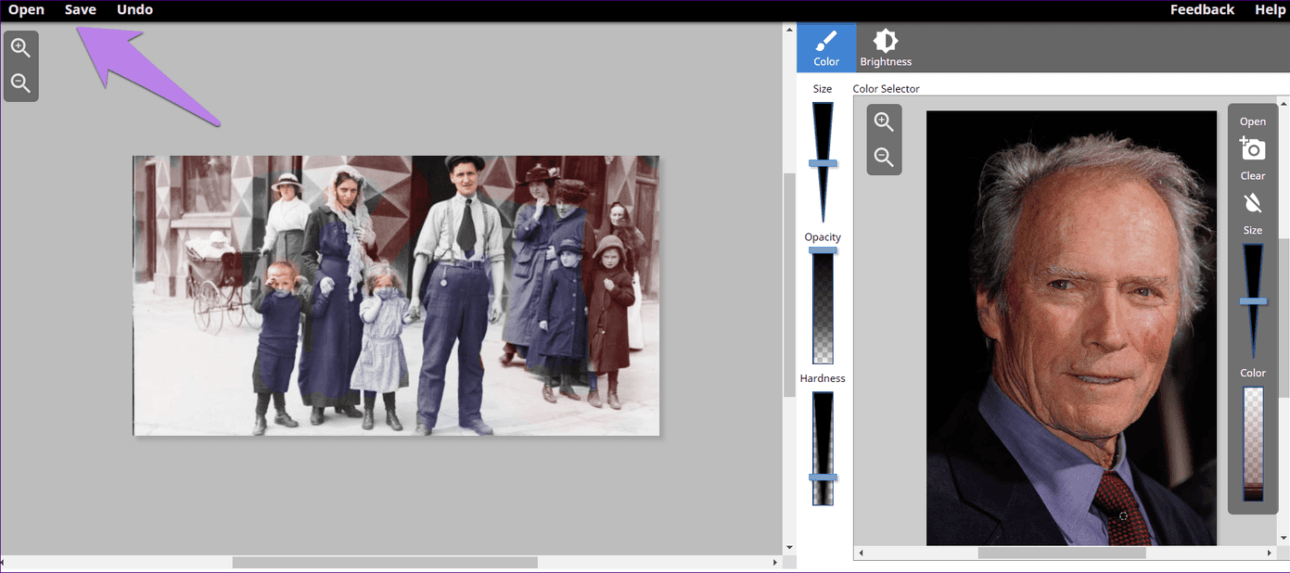Zoom in on the main canvas
1290x573 pixels.
pyautogui.click(x=21, y=48)
